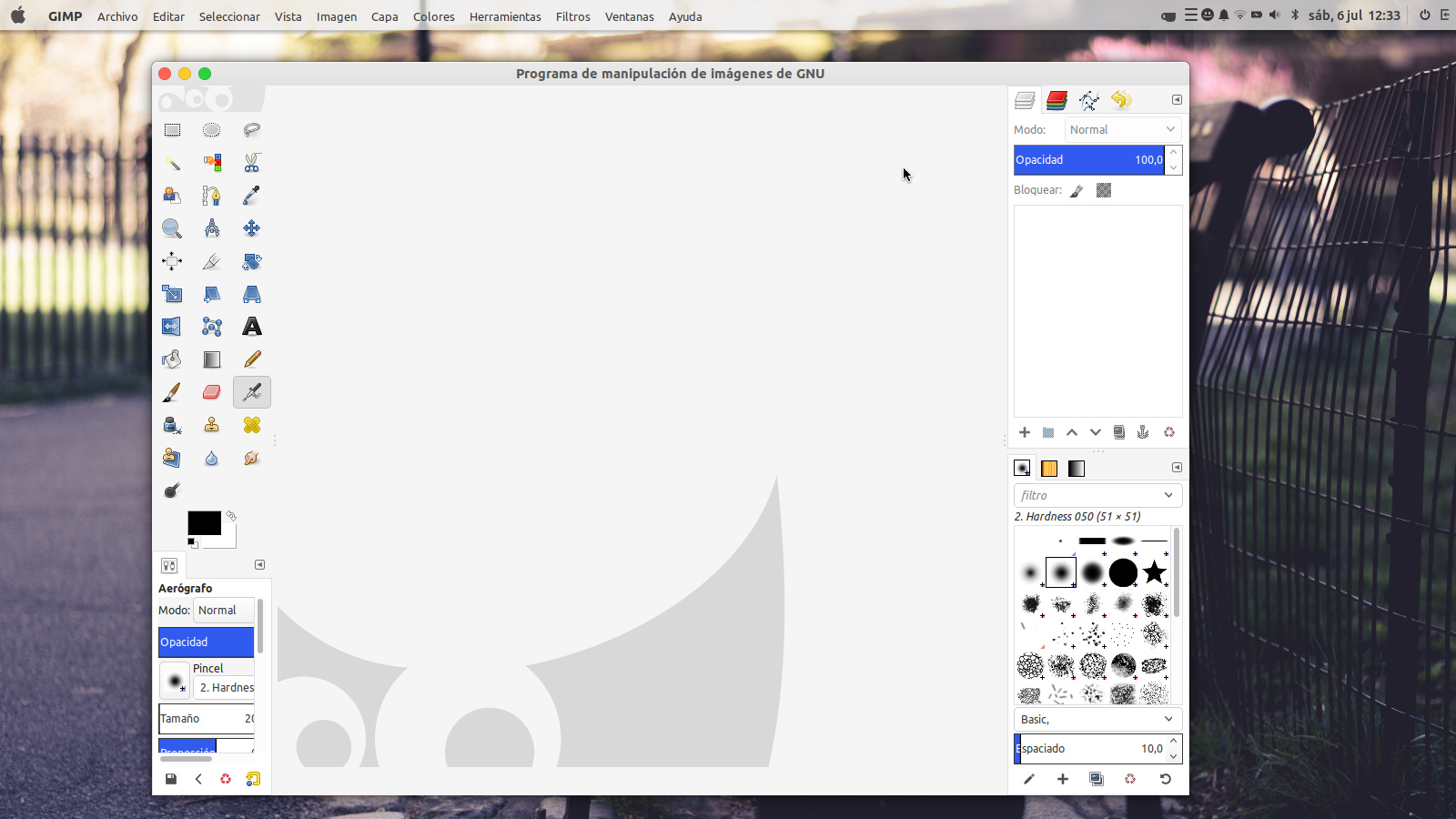Toggle lock alpha channel checkerboard icon
This screenshot has height=819, width=1456.
[1104, 190]
